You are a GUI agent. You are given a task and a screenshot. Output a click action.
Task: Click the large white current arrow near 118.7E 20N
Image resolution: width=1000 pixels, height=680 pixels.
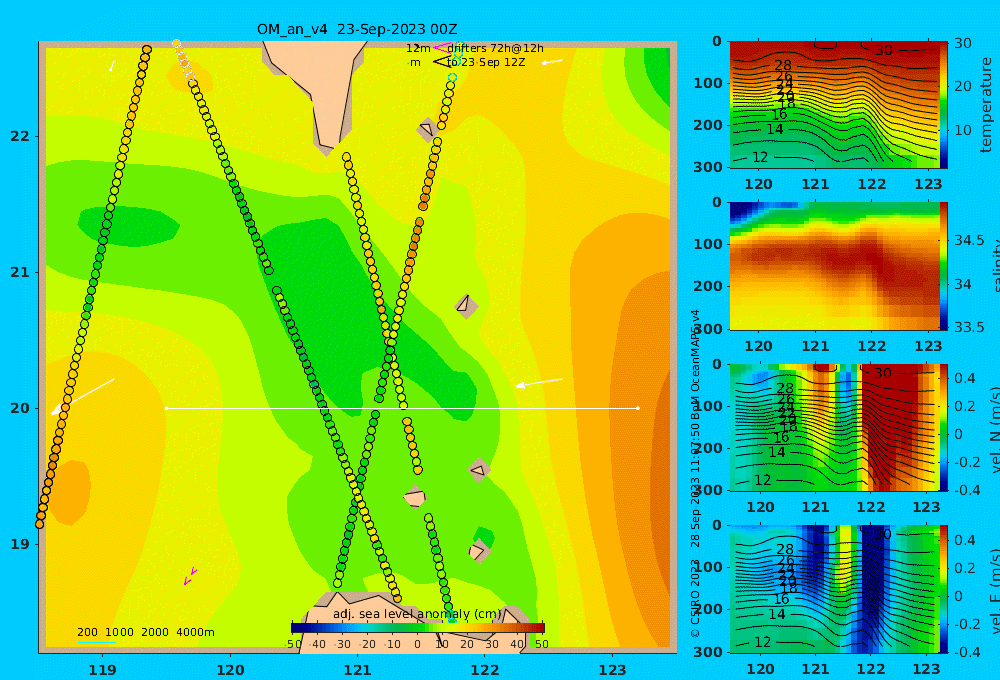tap(83, 397)
